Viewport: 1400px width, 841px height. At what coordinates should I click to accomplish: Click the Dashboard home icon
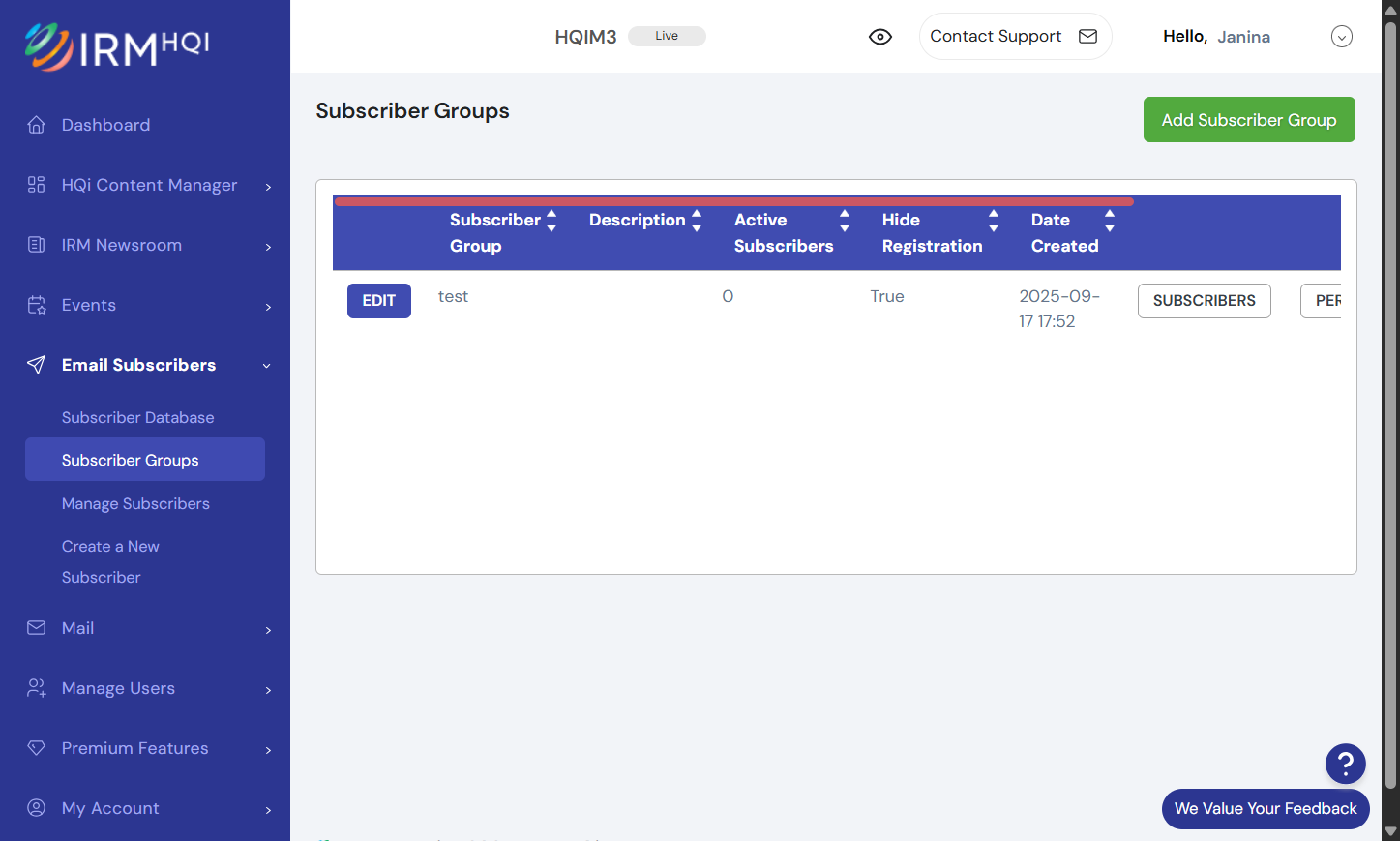[x=37, y=125]
